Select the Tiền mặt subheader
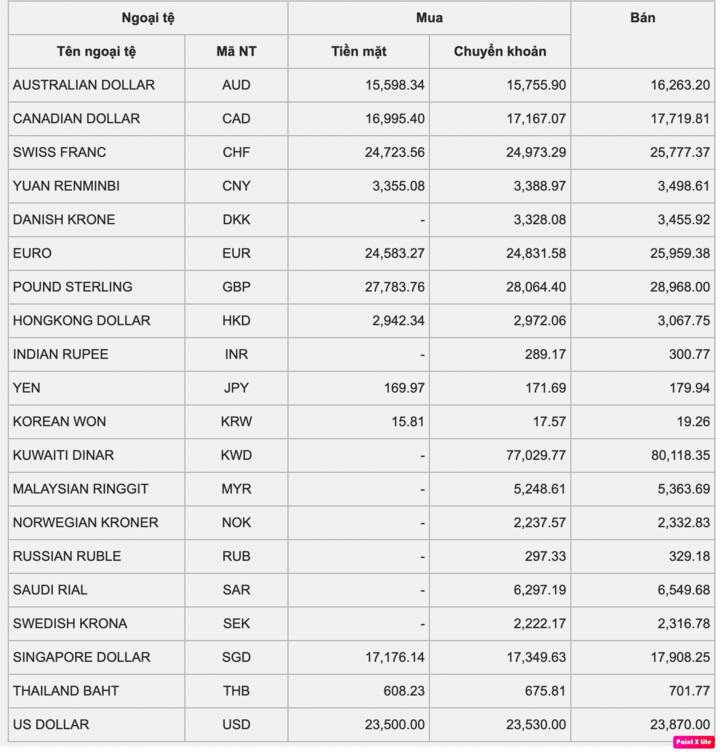Image resolution: width=720 pixels, height=753 pixels. click(358, 51)
